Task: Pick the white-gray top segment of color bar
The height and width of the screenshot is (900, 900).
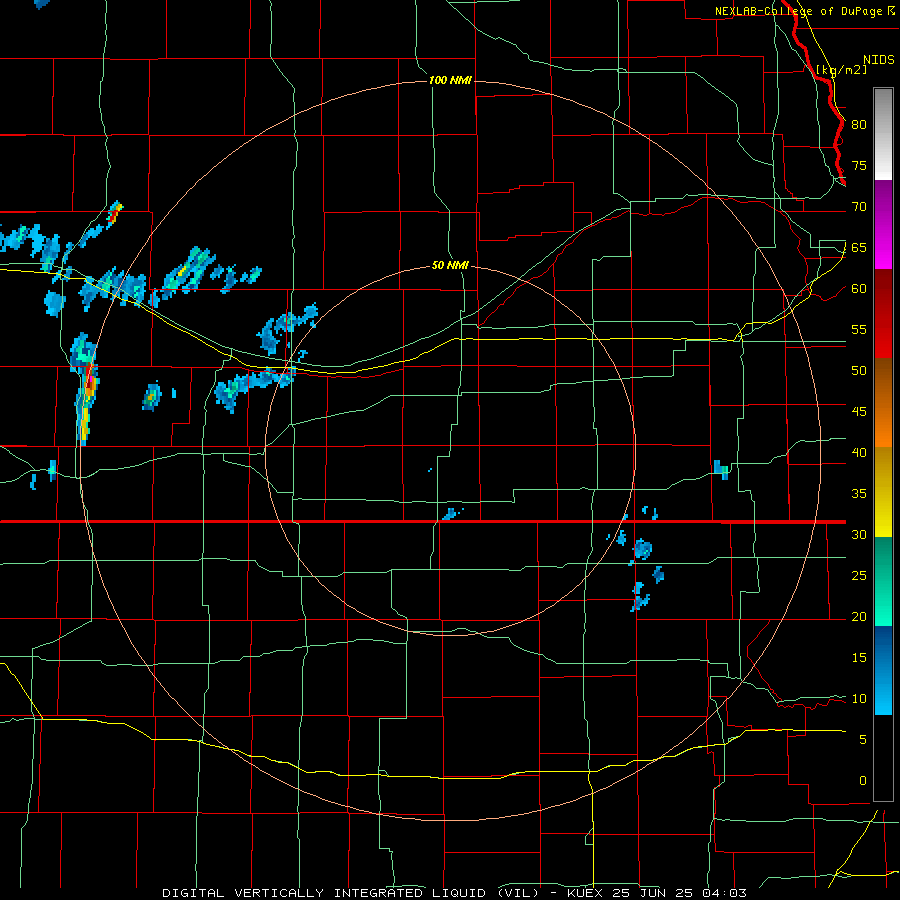Action: click(x=883, y=135)
